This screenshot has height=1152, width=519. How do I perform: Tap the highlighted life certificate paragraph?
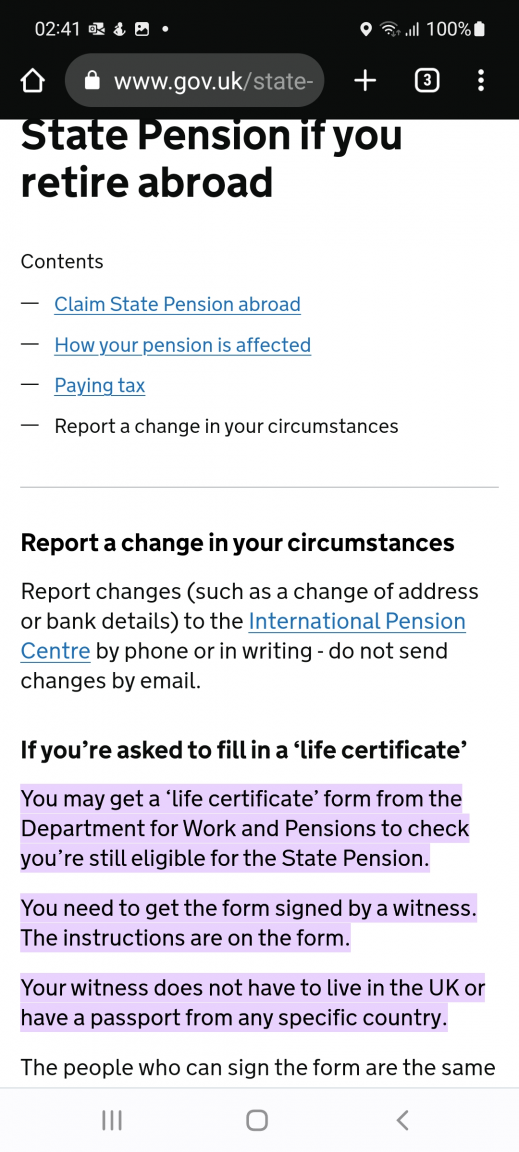(x=245, y=828)
